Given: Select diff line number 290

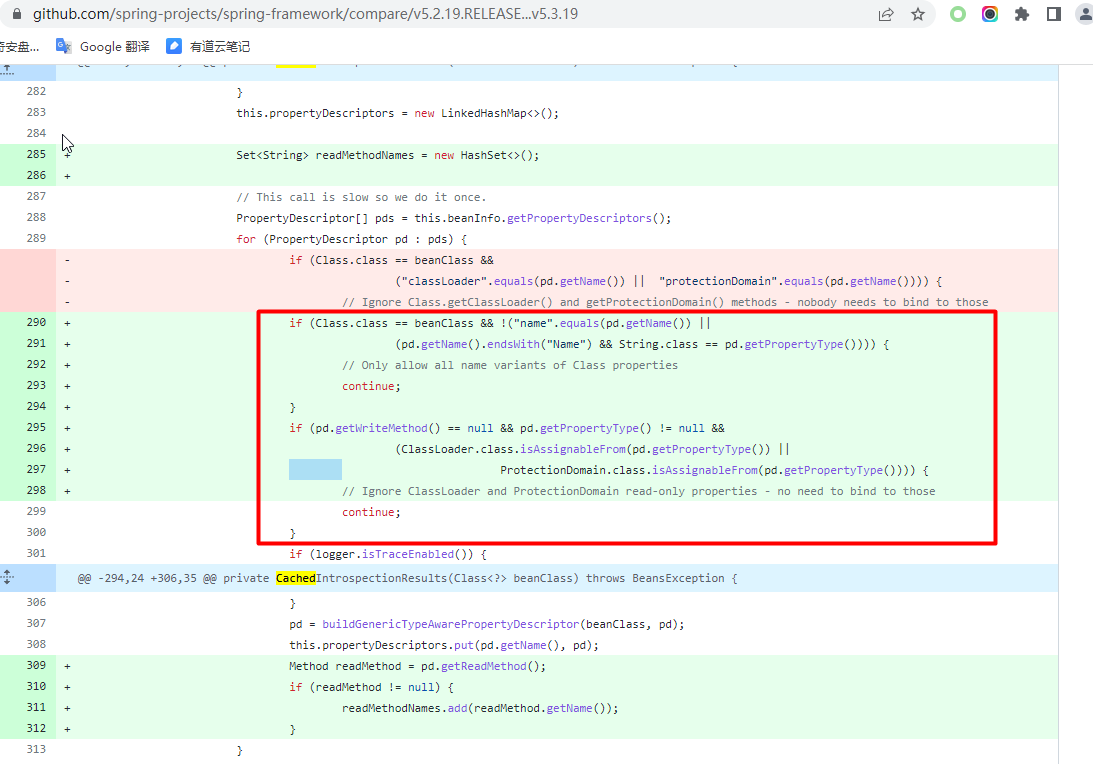Looking at the screenshot, I should 36,322.
